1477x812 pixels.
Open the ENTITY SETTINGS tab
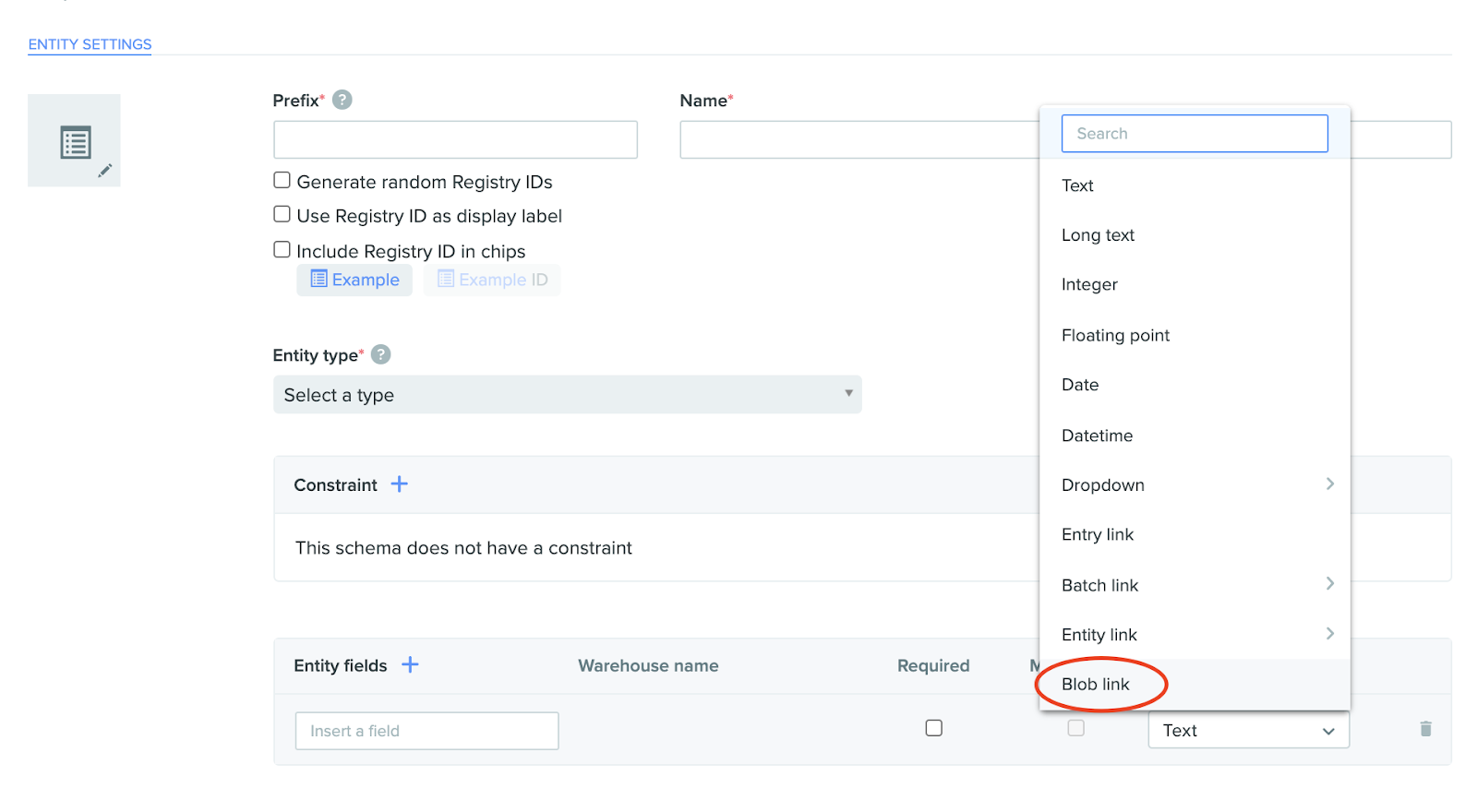(x=90, y=44)
